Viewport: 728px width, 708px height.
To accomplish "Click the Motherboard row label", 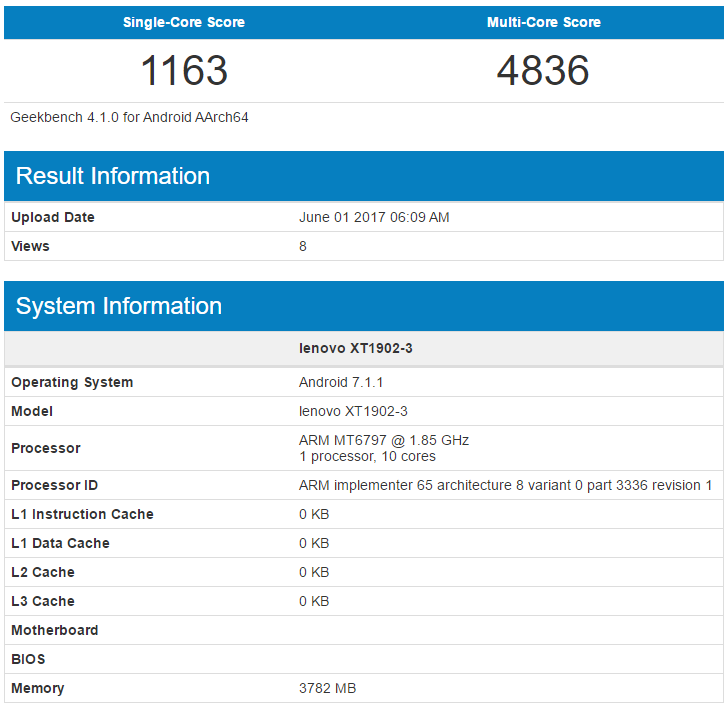I will pyautogui.click(x=55, y=630).
